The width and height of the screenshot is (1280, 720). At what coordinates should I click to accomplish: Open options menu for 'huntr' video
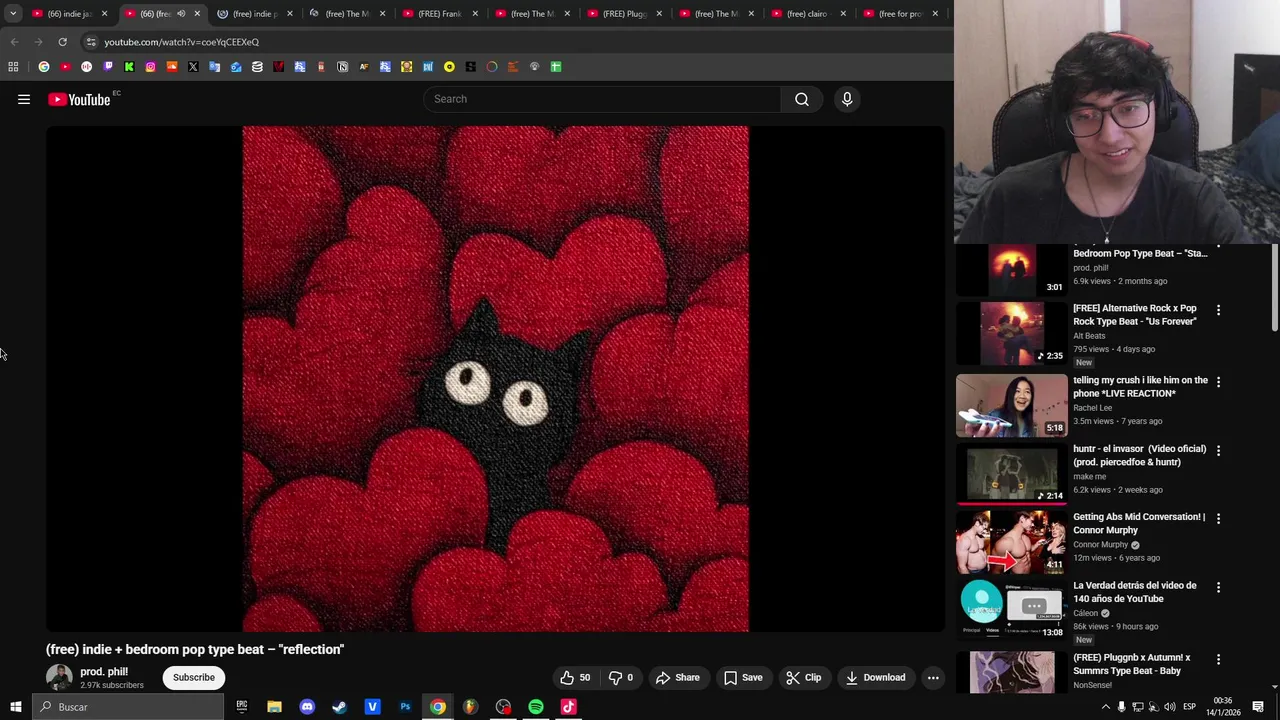[1218, 451]
